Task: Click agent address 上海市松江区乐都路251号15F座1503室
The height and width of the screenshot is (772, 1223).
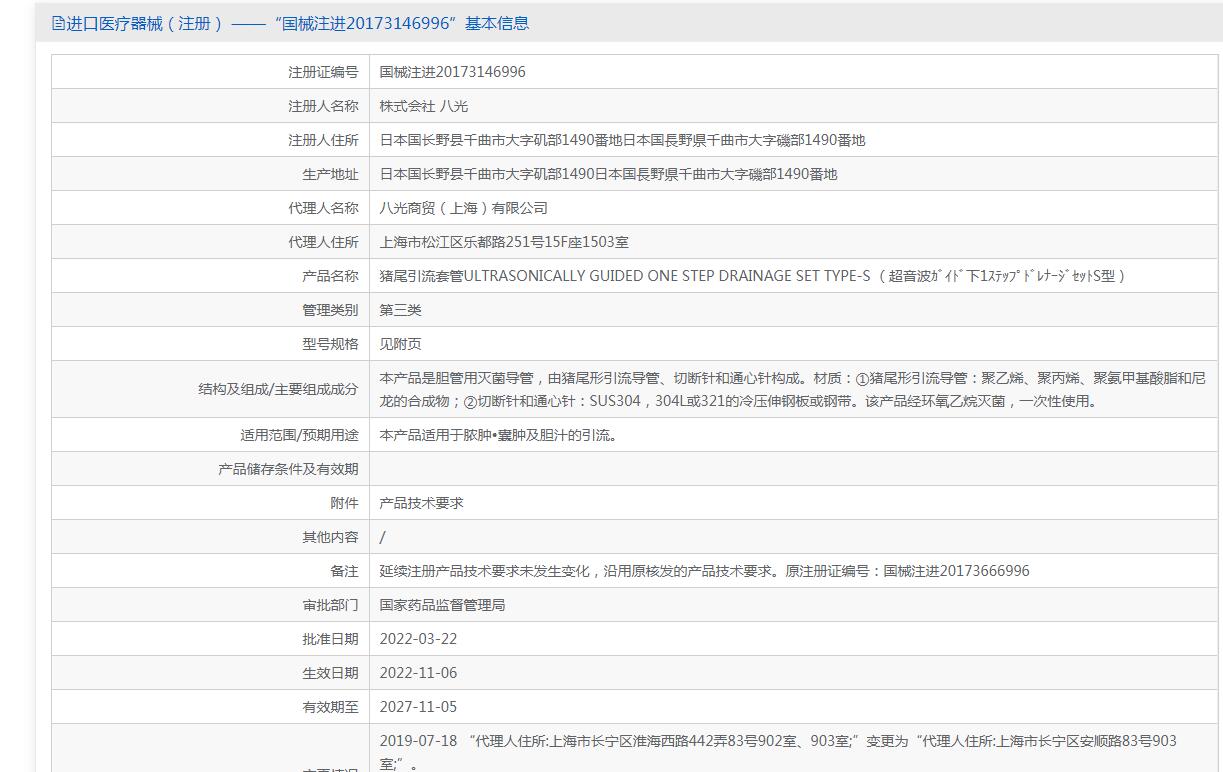Action: tap(504, 242)
